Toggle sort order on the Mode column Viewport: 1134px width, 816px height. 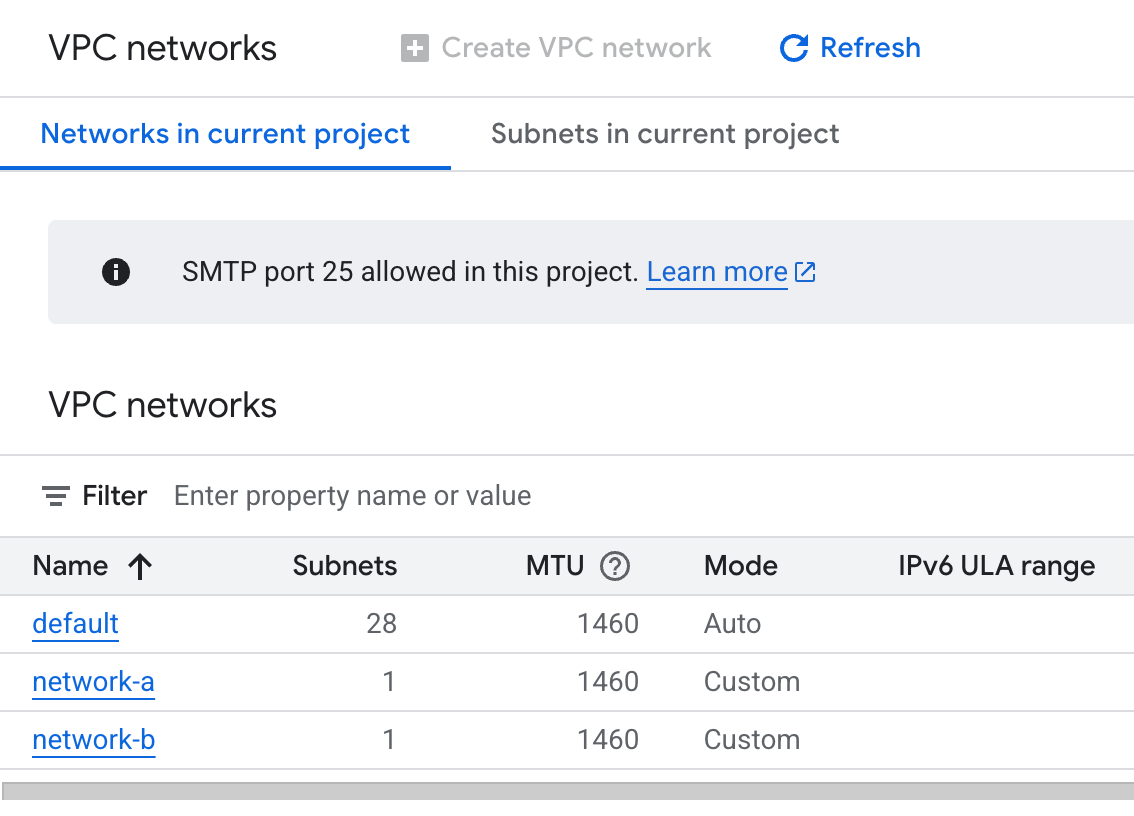[x=740, y=566]
